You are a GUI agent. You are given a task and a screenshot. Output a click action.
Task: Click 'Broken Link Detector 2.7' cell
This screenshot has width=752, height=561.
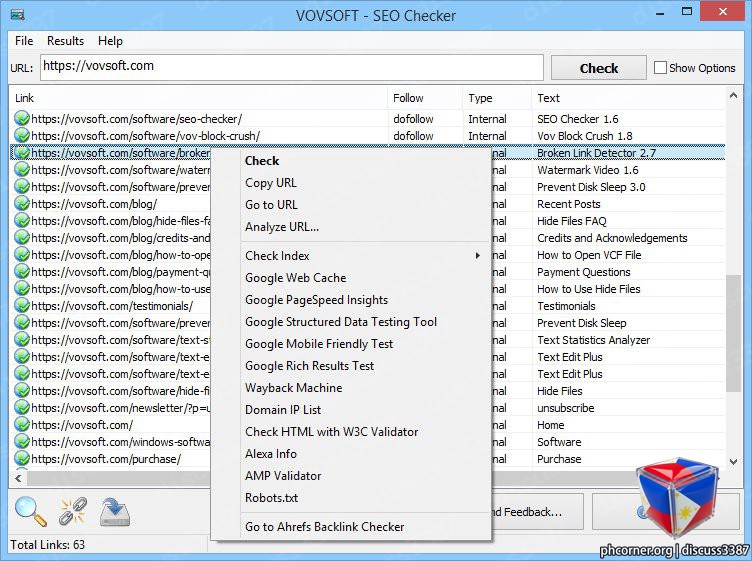596,153
